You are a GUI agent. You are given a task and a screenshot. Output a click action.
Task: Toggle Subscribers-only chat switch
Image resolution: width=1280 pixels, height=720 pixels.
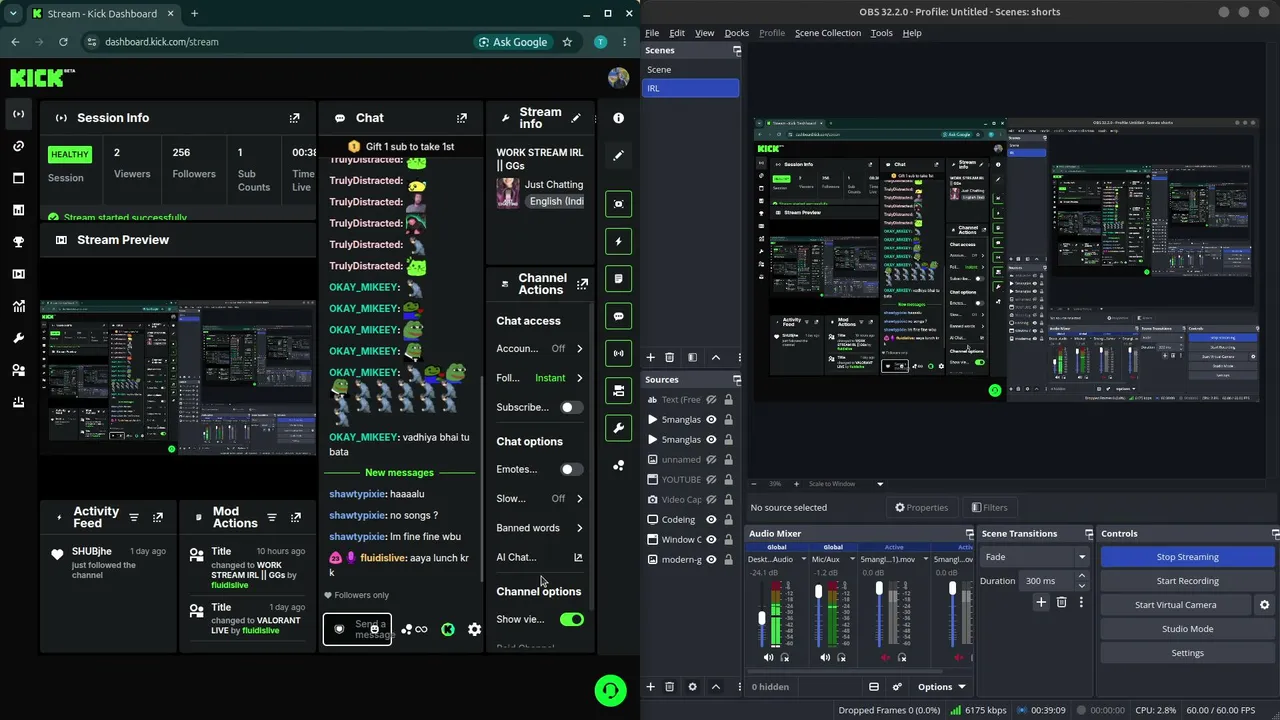[571, 407]
